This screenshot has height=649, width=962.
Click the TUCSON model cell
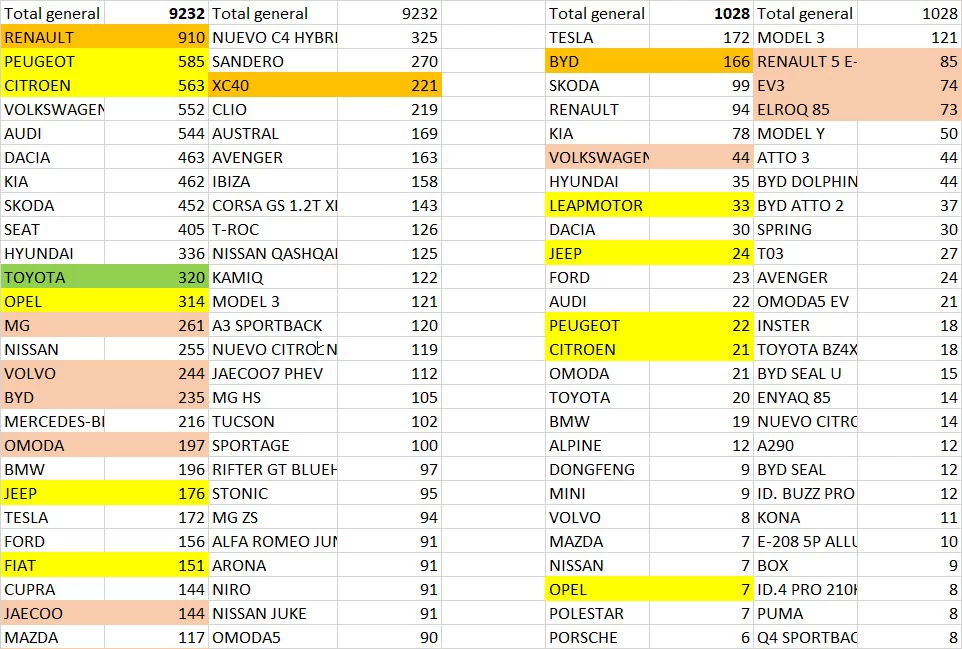pos(273,421)
